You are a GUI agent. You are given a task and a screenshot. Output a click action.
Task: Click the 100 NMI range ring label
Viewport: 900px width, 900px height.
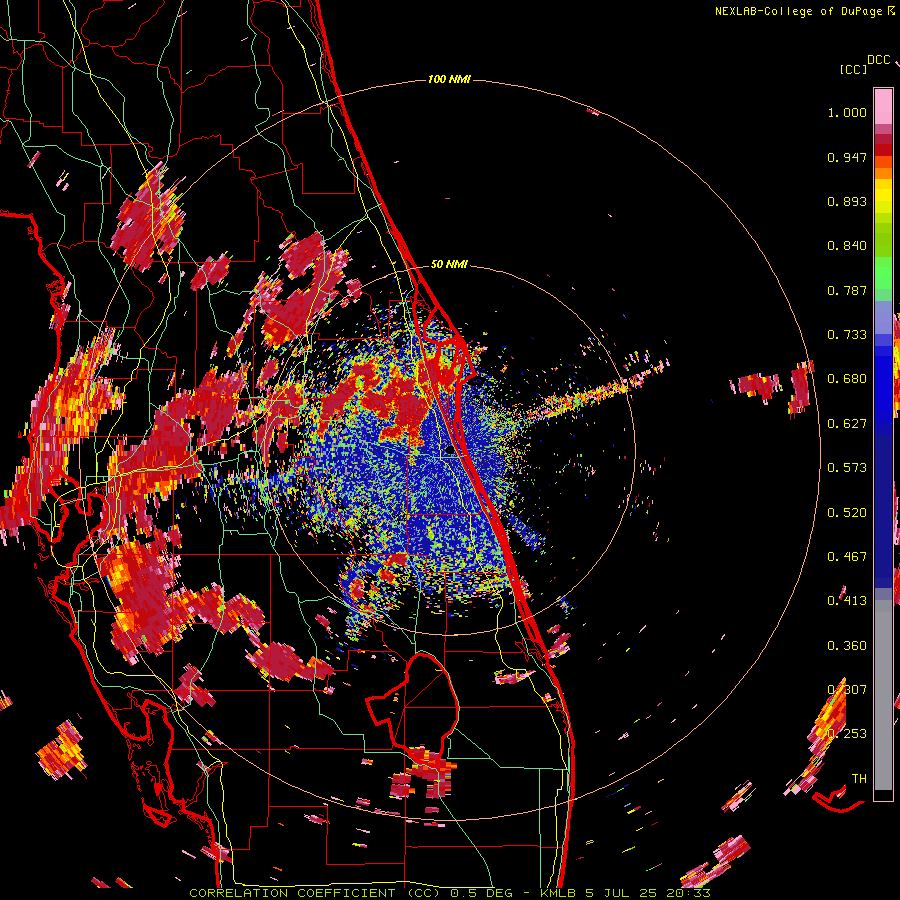click(449, 79)
